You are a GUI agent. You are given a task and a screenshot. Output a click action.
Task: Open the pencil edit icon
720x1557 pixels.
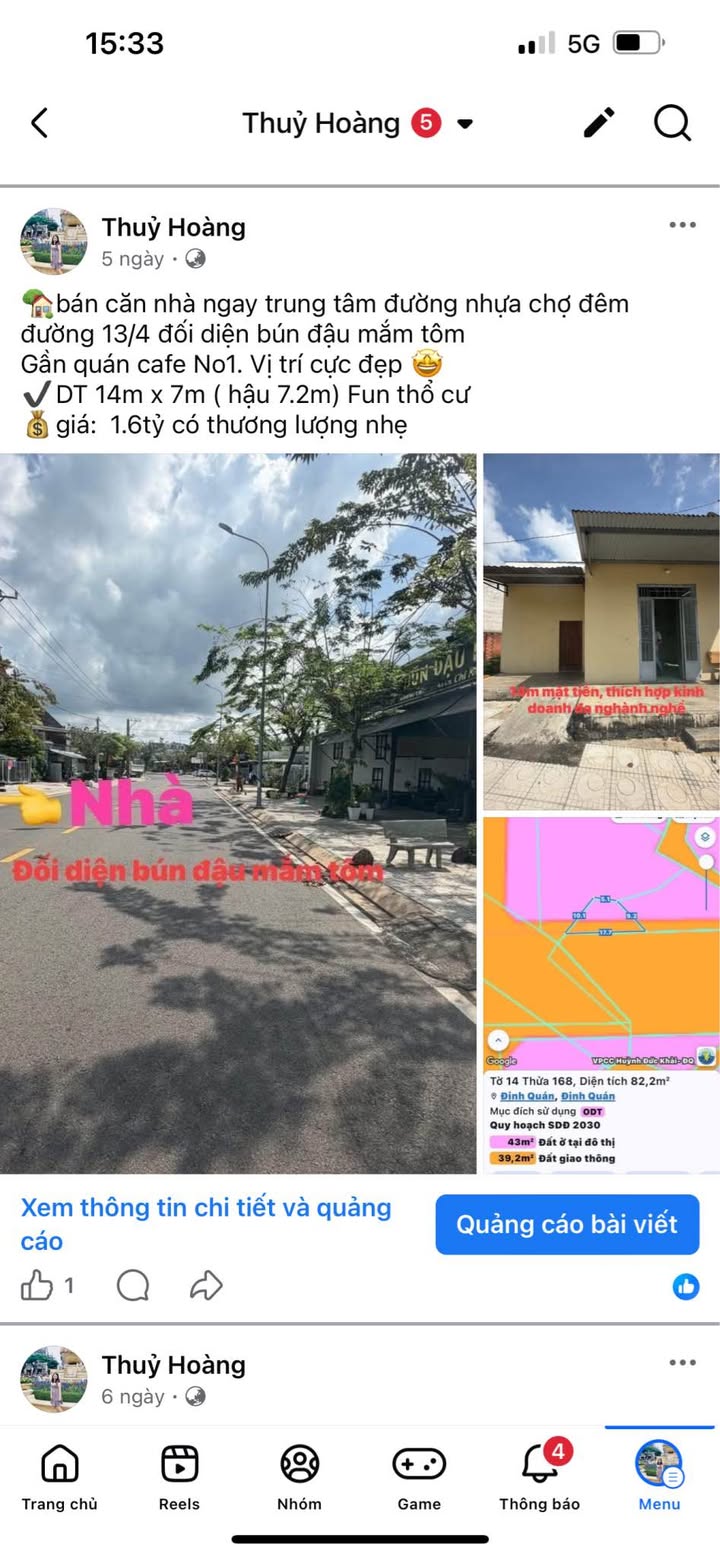tap(599, 123)
